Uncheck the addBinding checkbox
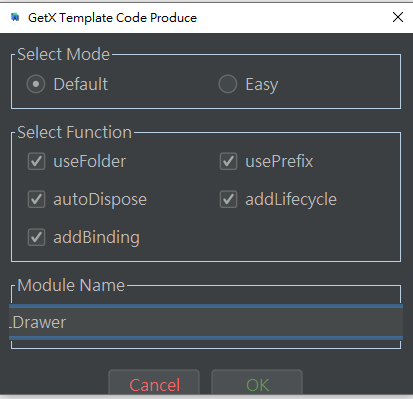Image resolution: width=413 pixels, height=399 pixels. [36, 237]
